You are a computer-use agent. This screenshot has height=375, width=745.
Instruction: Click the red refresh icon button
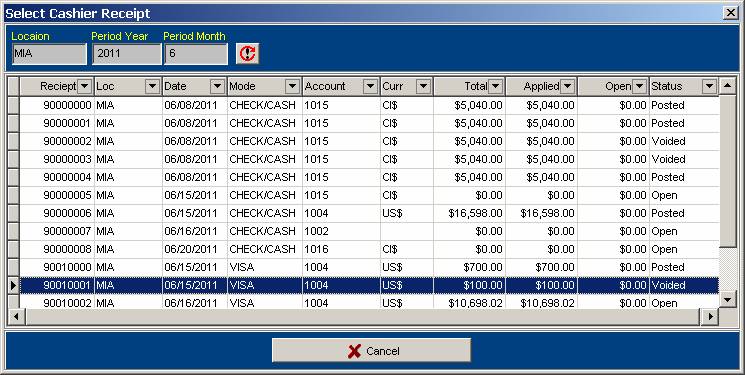pos(247,53)
